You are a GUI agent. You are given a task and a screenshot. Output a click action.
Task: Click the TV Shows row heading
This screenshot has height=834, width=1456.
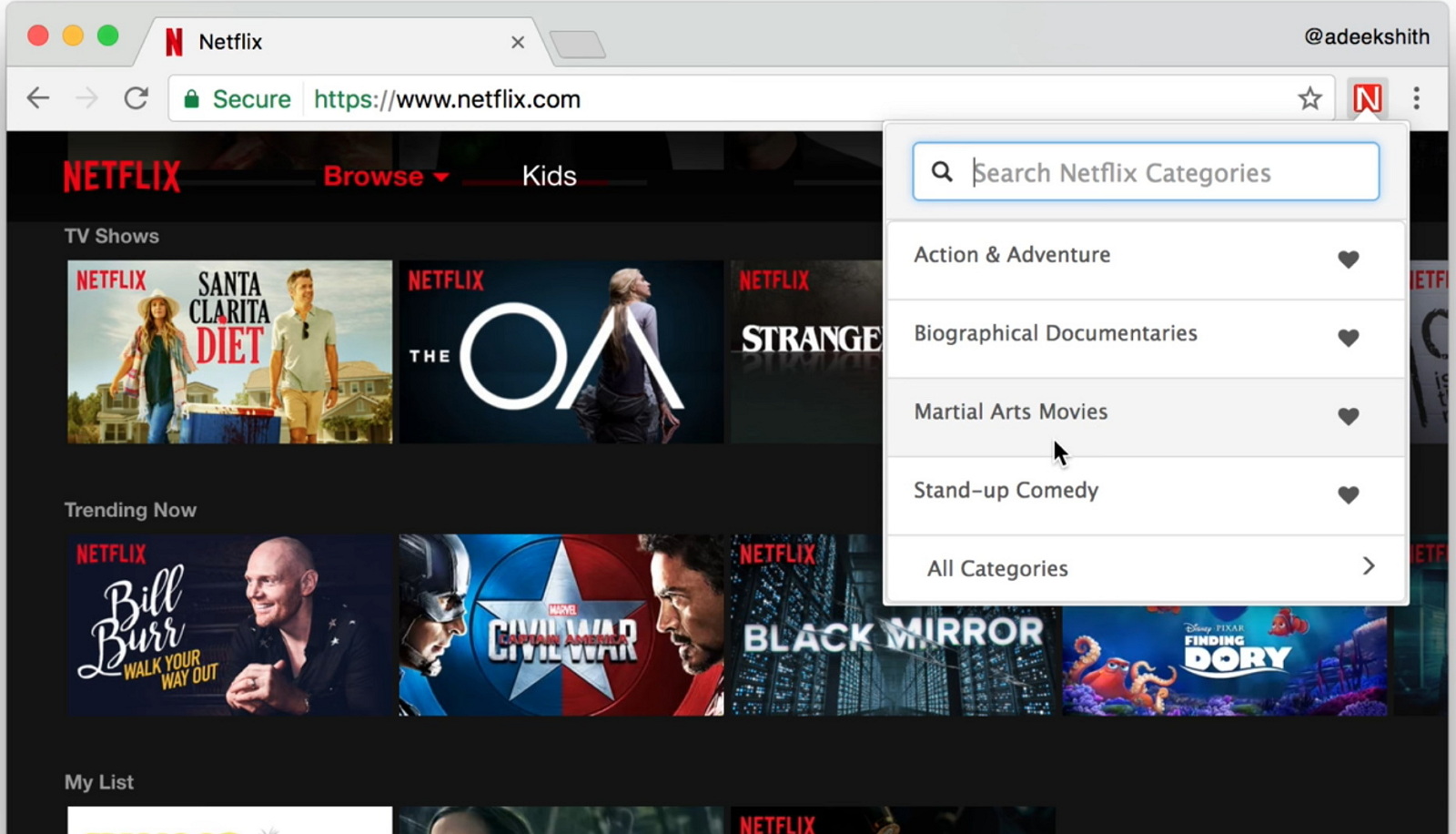112,236
